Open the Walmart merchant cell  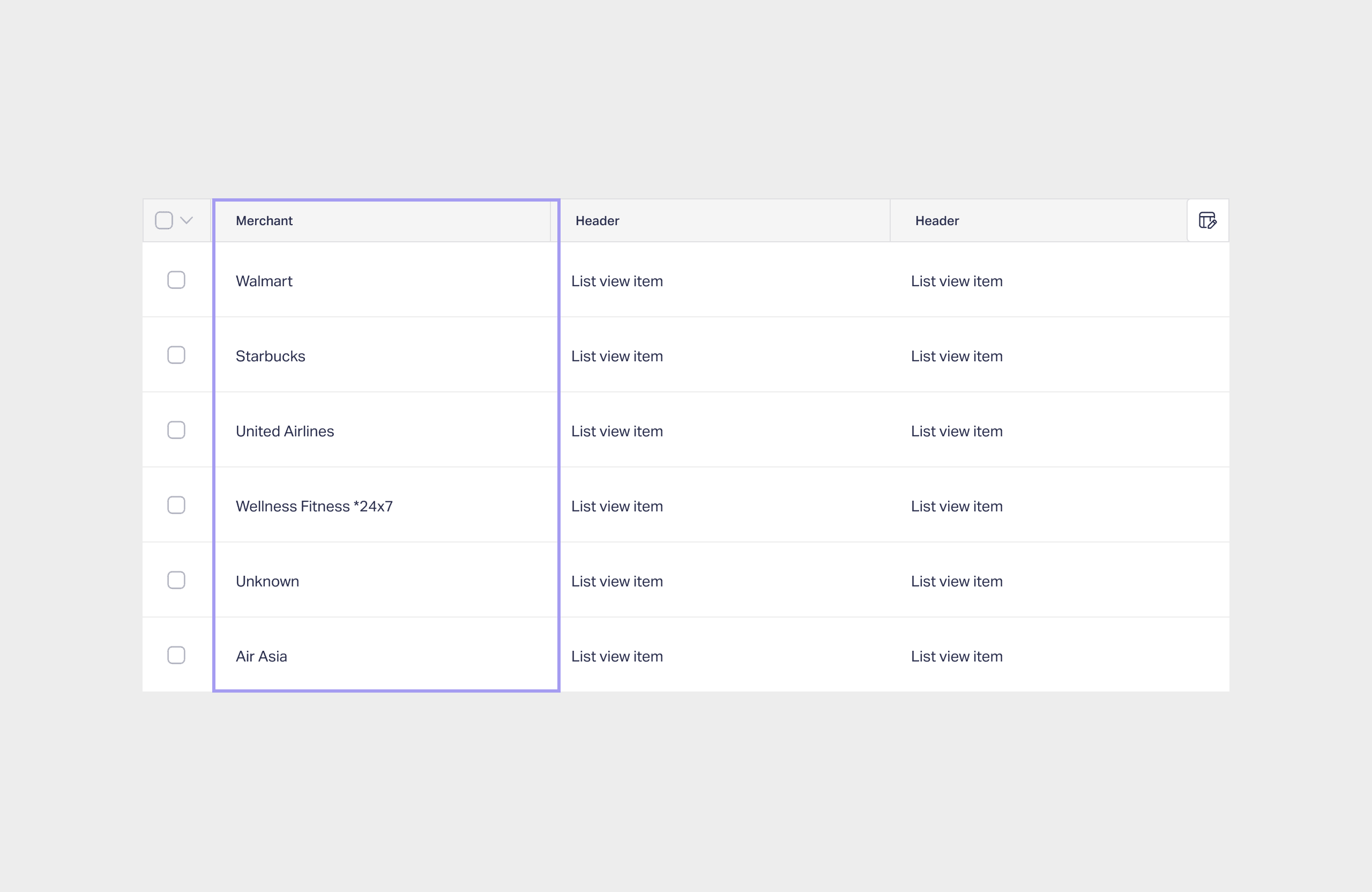pyautogui.click(x=264, y=281)
